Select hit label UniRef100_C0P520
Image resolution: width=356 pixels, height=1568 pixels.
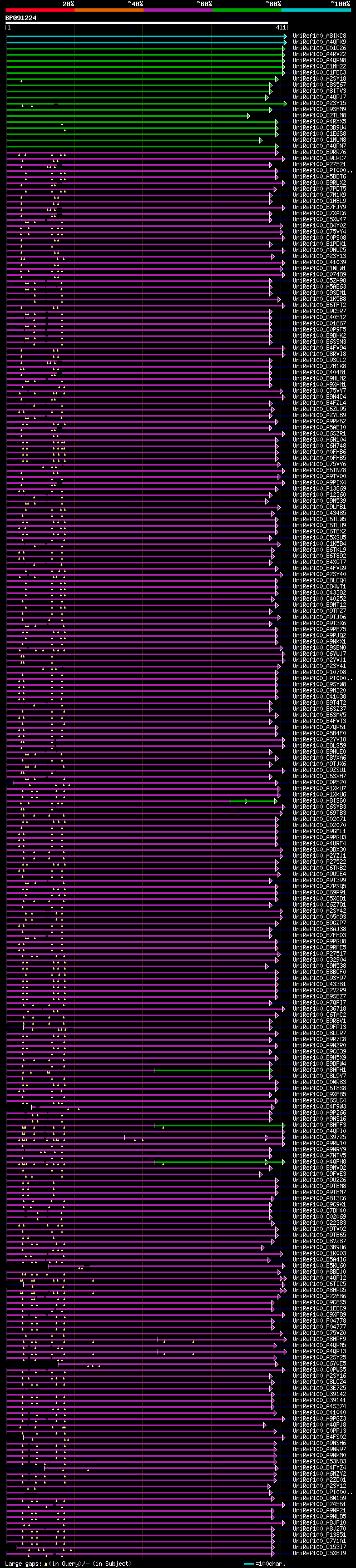click(319, 783)
